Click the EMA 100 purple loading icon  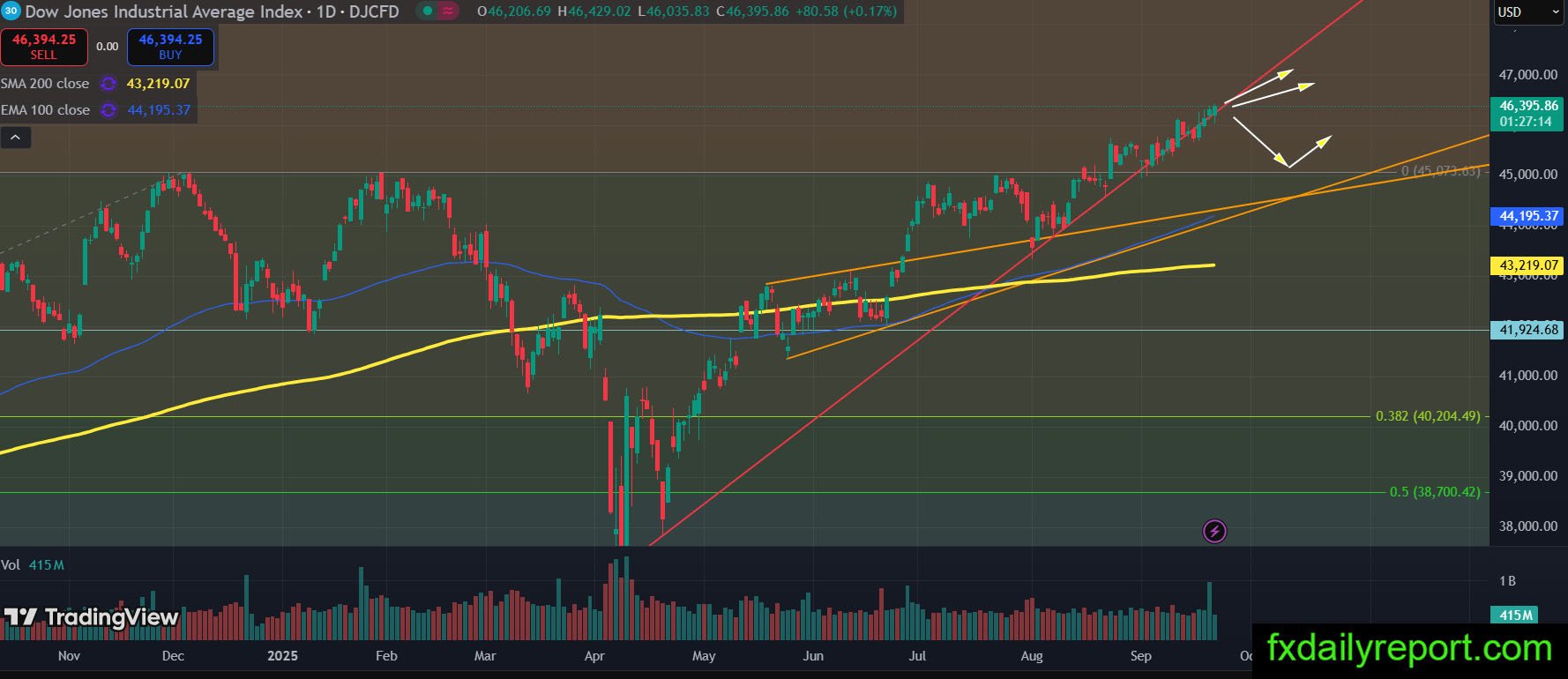108,110
